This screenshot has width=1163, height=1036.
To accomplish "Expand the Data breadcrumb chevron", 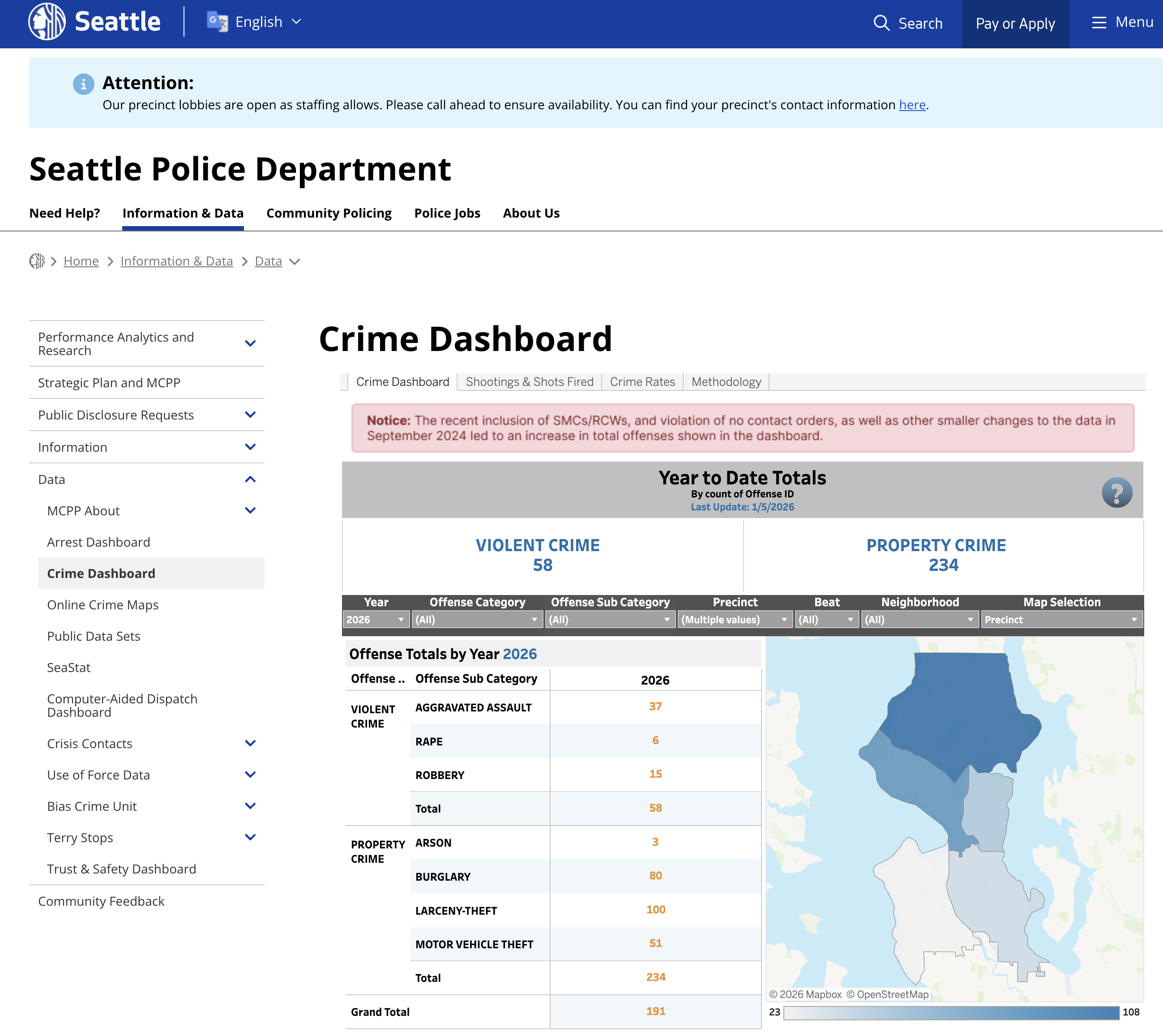I will click(295, 262).
